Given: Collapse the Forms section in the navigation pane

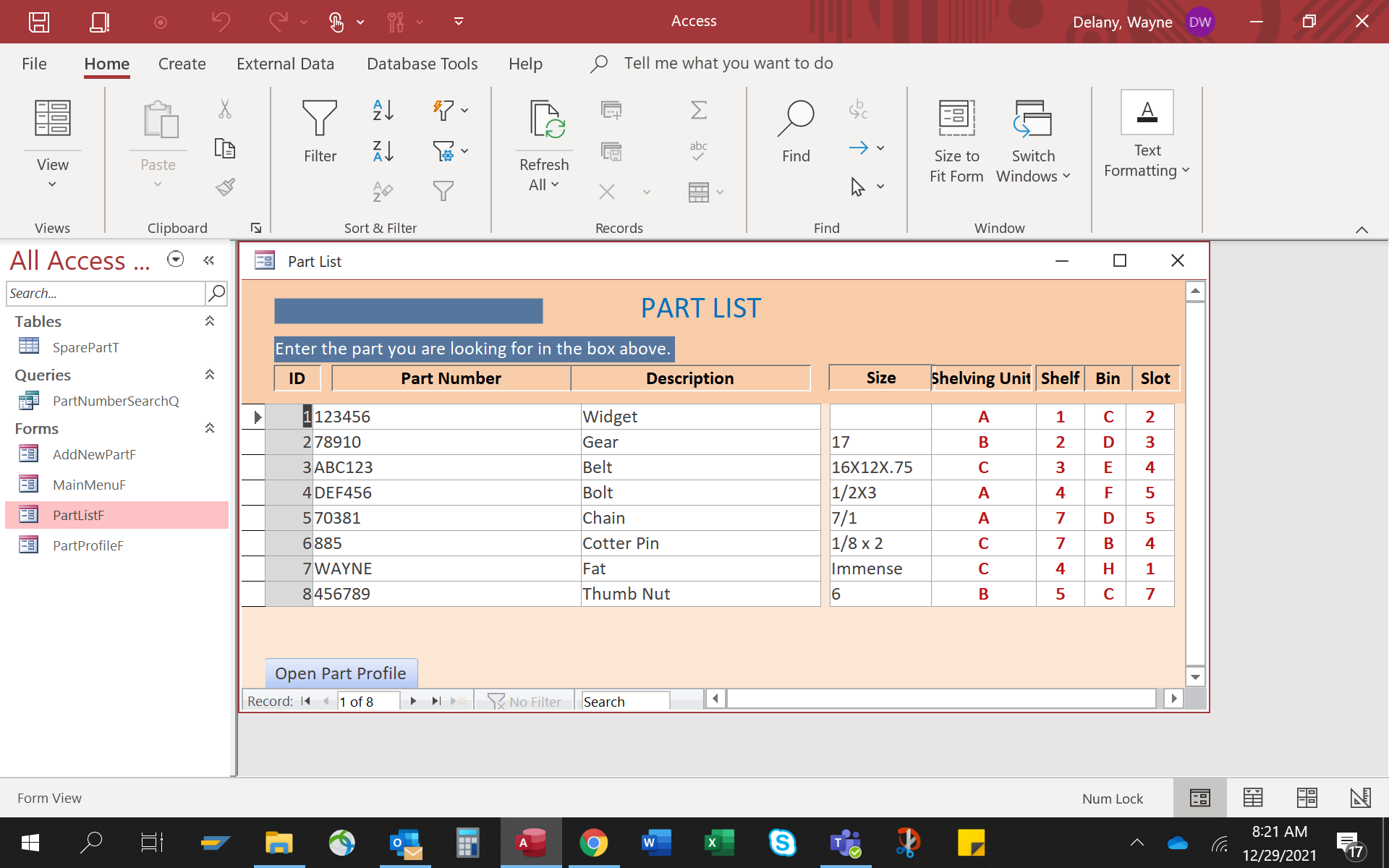Looking at the screenshot, I should 209,428.
